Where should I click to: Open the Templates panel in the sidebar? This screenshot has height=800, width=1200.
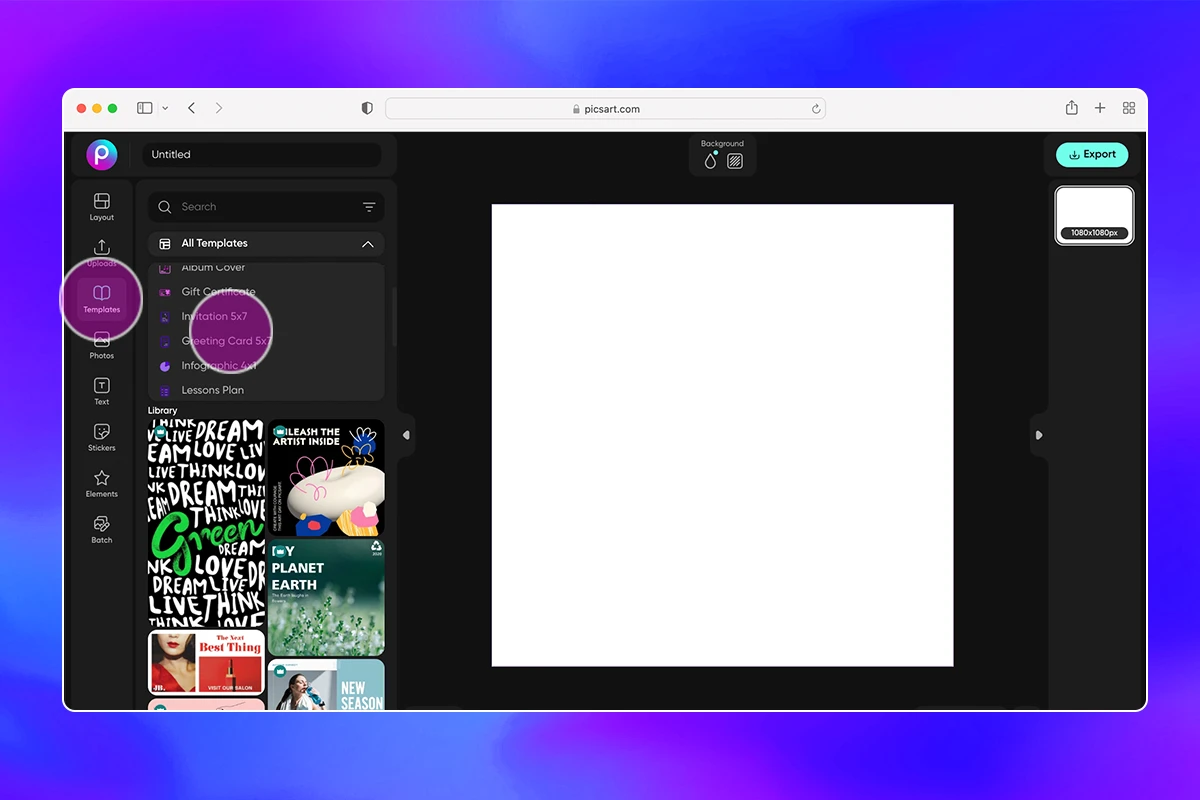(101, 298)
